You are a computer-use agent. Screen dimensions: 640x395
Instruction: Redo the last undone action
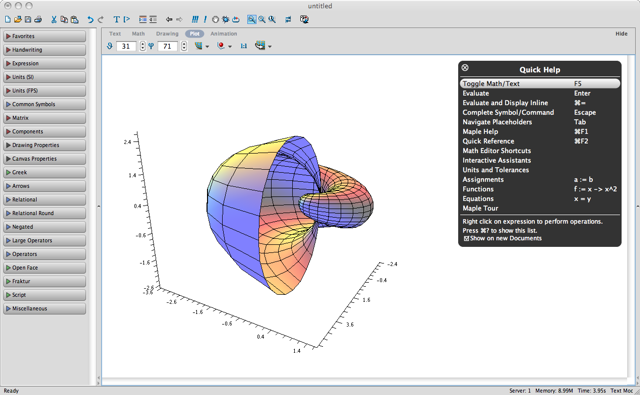(100, 19)
